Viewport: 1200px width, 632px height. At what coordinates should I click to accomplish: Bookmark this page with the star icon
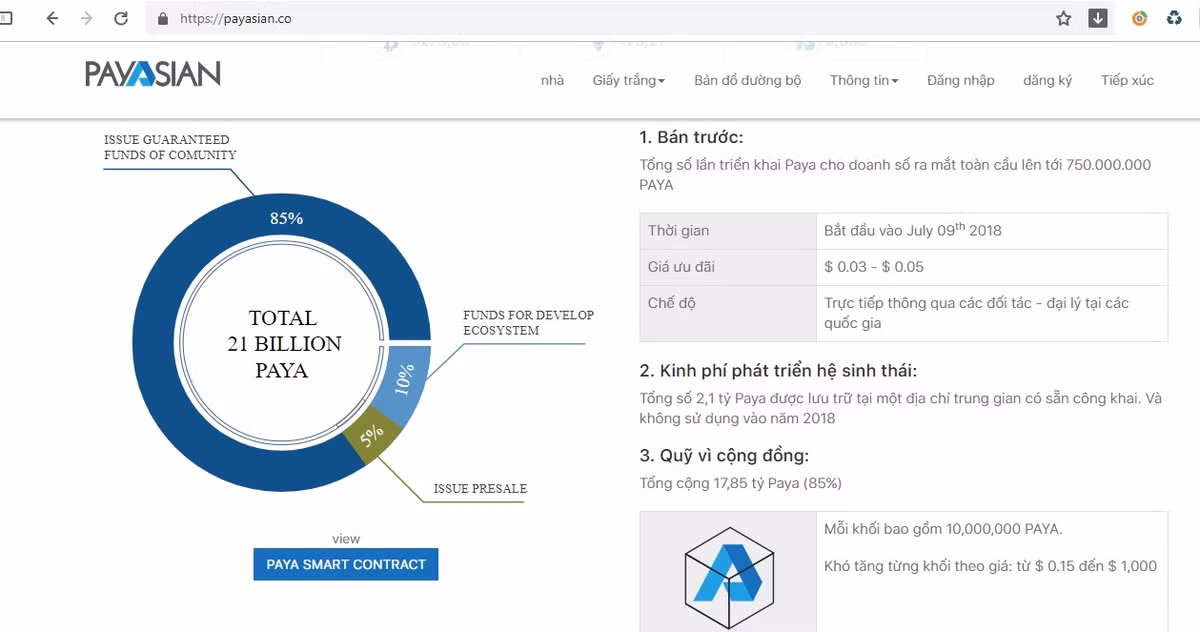tap(1063, 18)
